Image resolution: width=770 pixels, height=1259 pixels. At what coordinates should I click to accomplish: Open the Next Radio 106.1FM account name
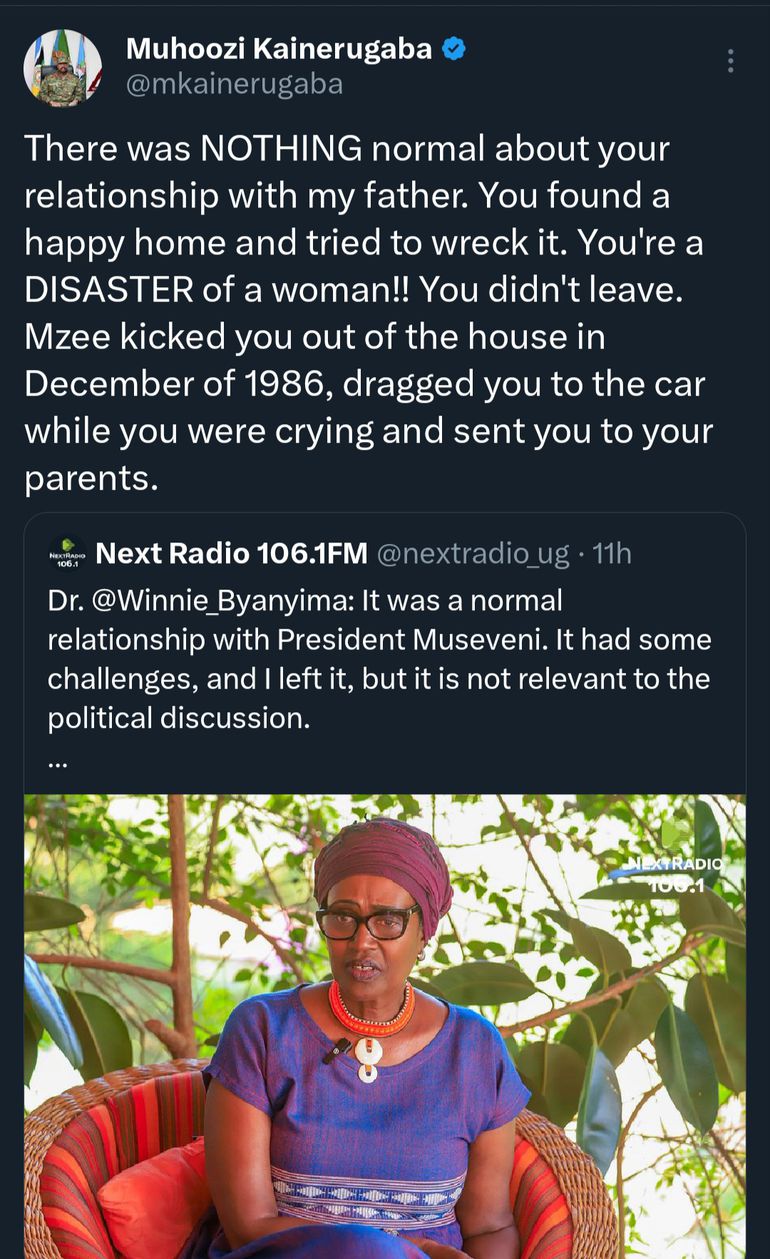point(231,553)
